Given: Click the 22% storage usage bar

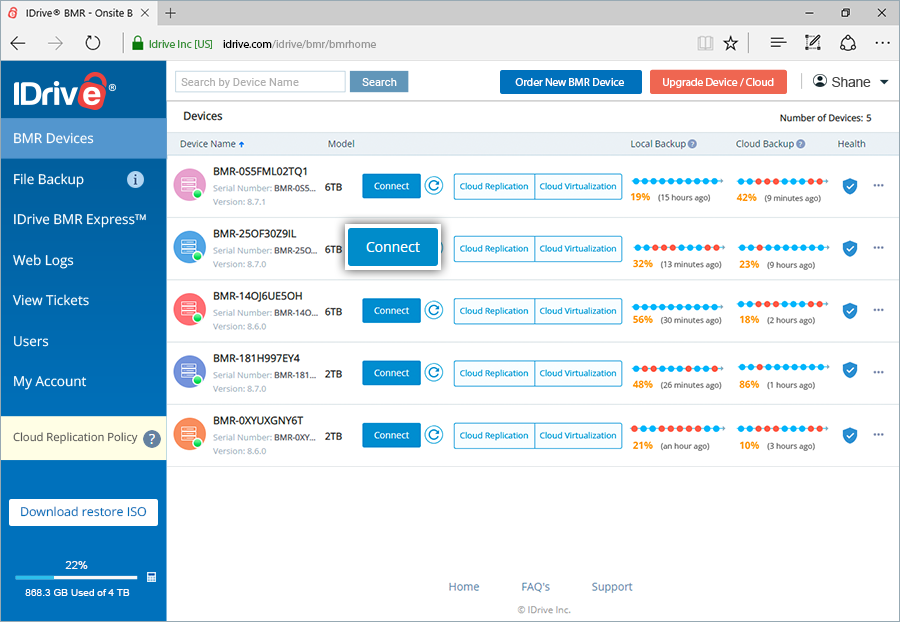Looking at the screenshot, I should (x=75, y=577).
